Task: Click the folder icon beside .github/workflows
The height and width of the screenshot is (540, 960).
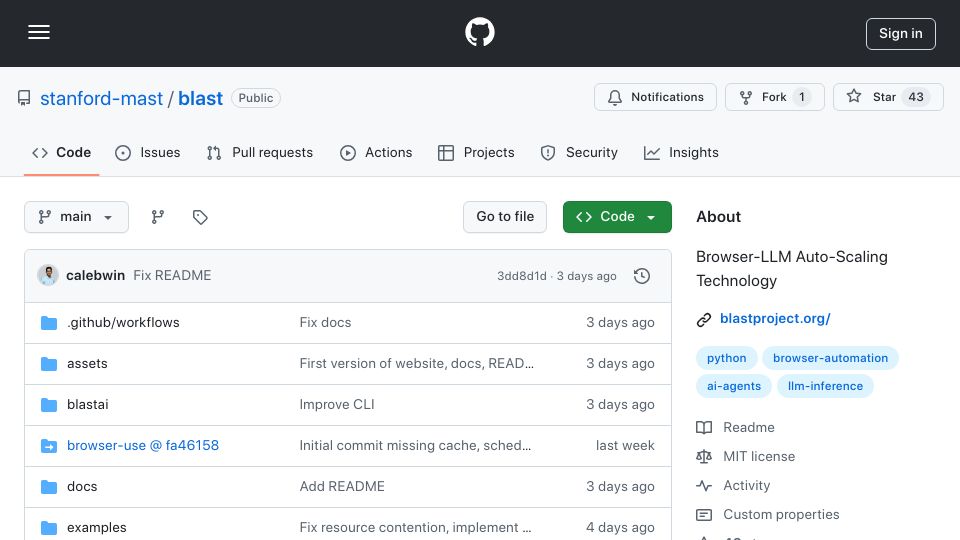Action: click(x=49, y=323)
